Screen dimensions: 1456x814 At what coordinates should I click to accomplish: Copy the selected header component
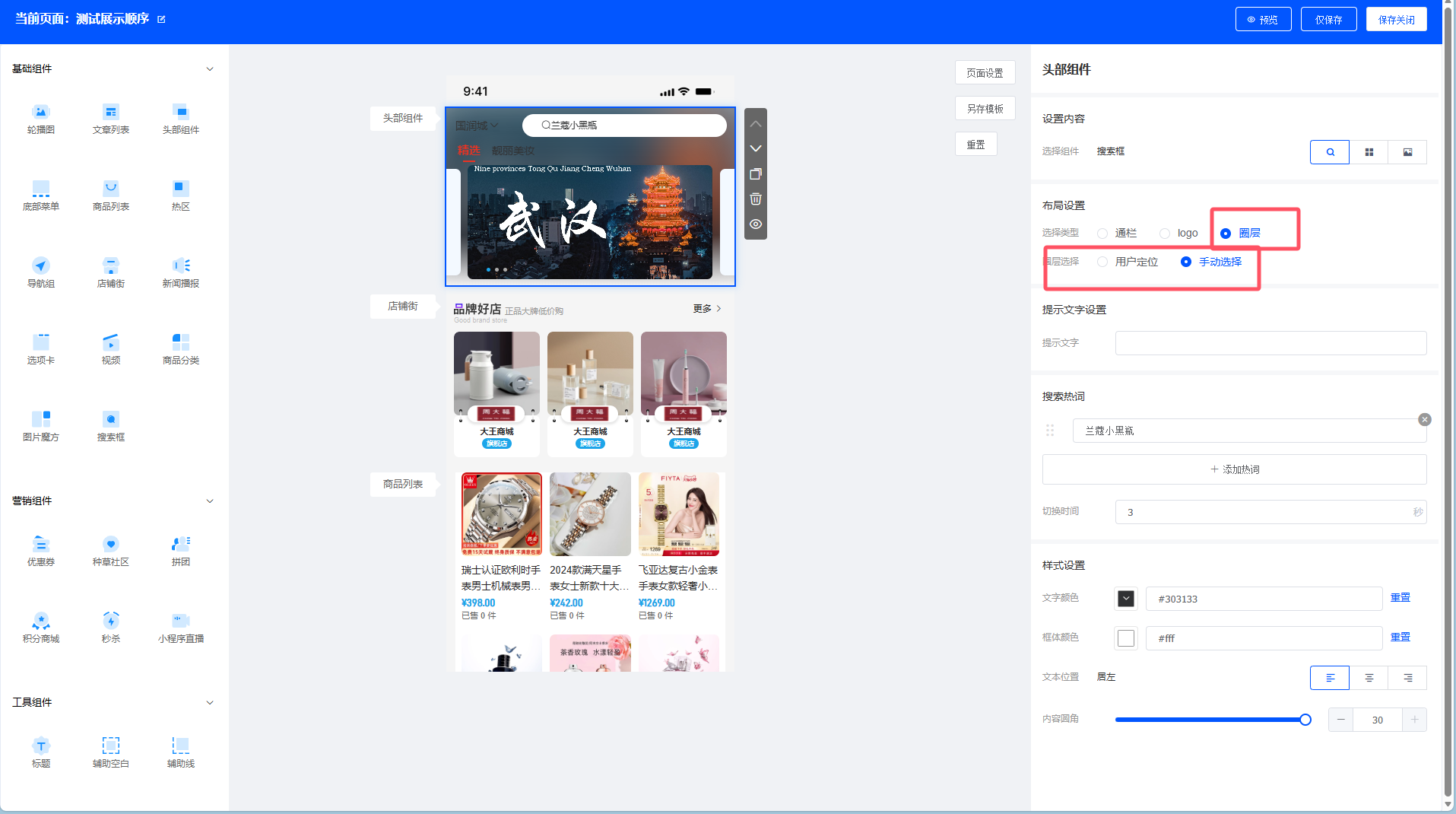click(755, 174)
